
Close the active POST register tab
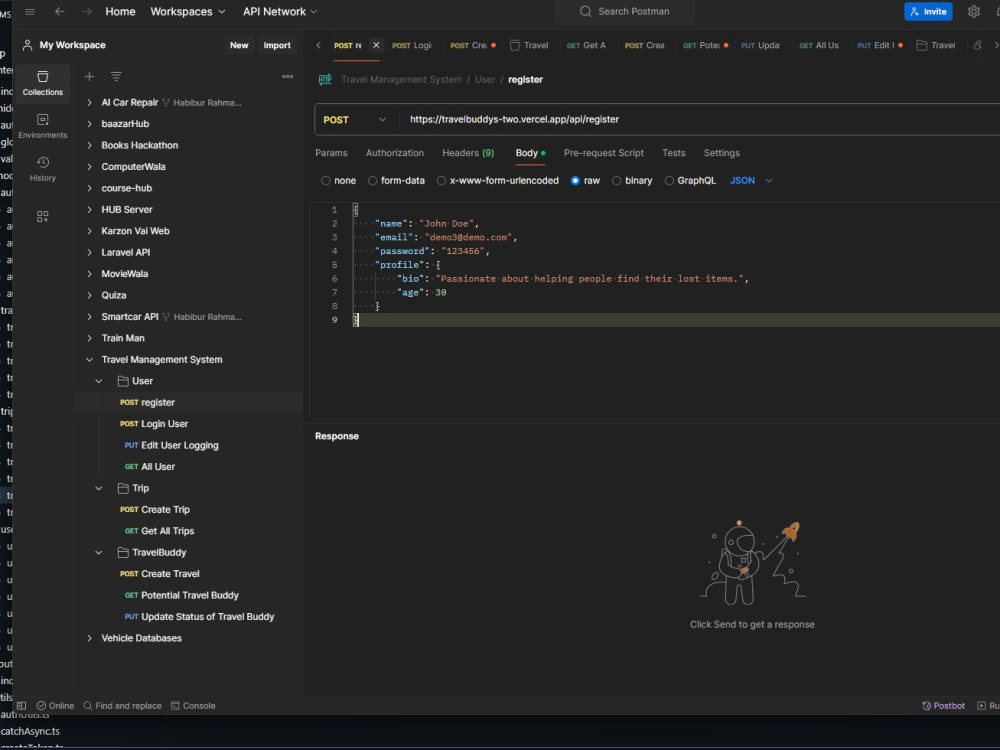click(x=376, y=45)
